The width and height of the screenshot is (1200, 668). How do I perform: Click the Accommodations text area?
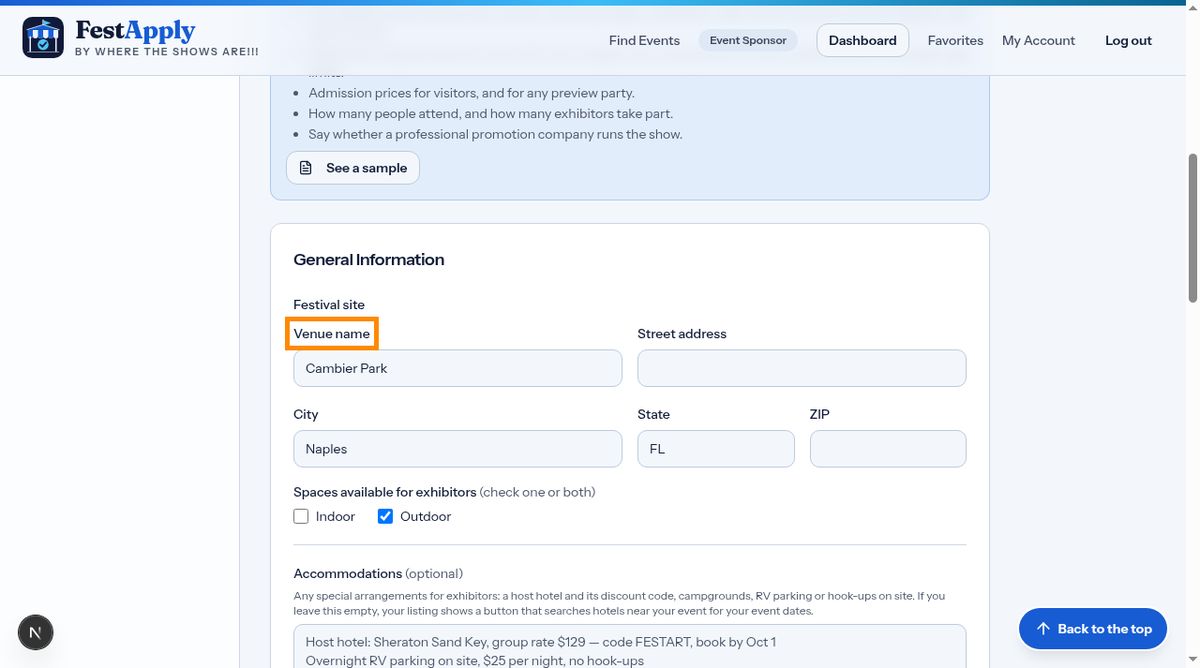[630, 646]
